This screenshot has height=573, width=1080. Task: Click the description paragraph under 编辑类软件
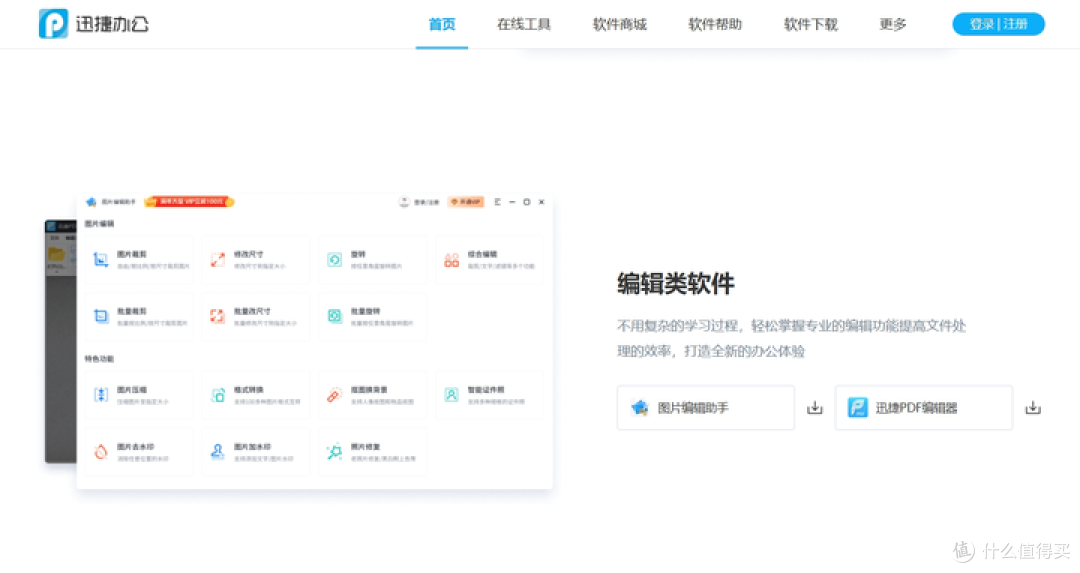coord(791,338)
